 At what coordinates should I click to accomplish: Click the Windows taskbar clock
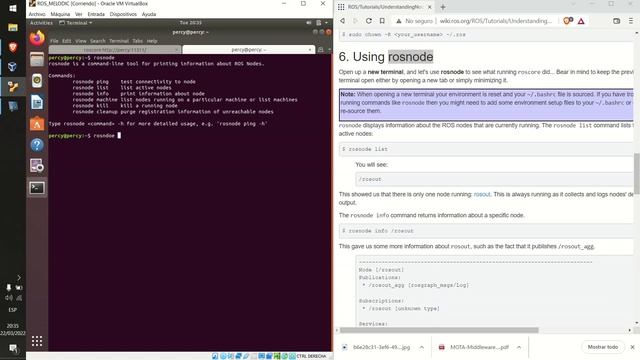point(13,329)
